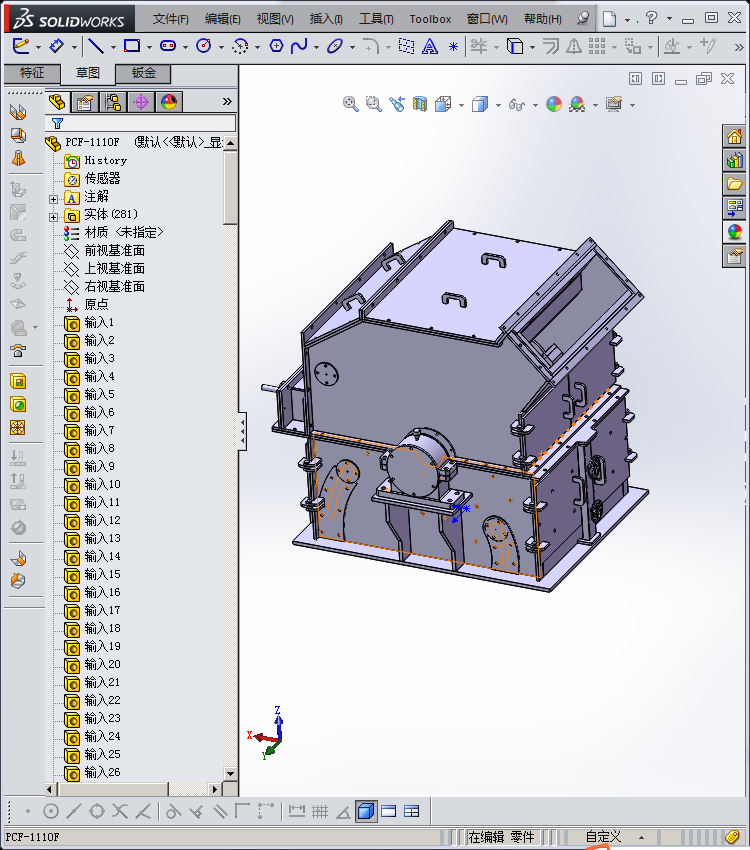Select 输入10 in the feature tree
This screenshot has height=850, width=750.
pyautogui.click(x=102, y=484)
